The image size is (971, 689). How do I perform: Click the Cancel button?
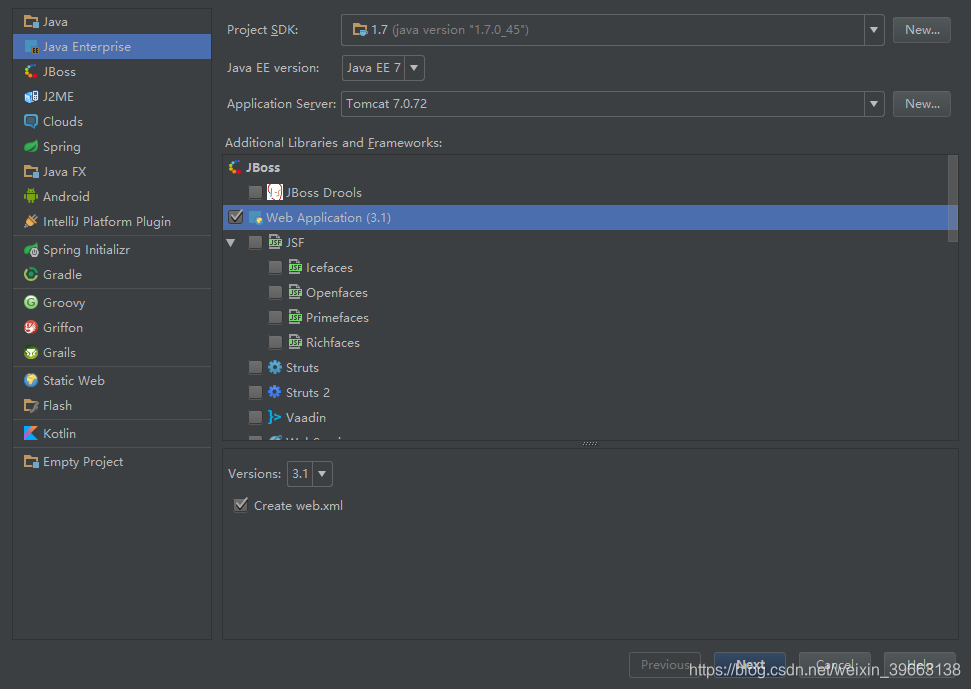pyautogui.click(x=835, y=665)
